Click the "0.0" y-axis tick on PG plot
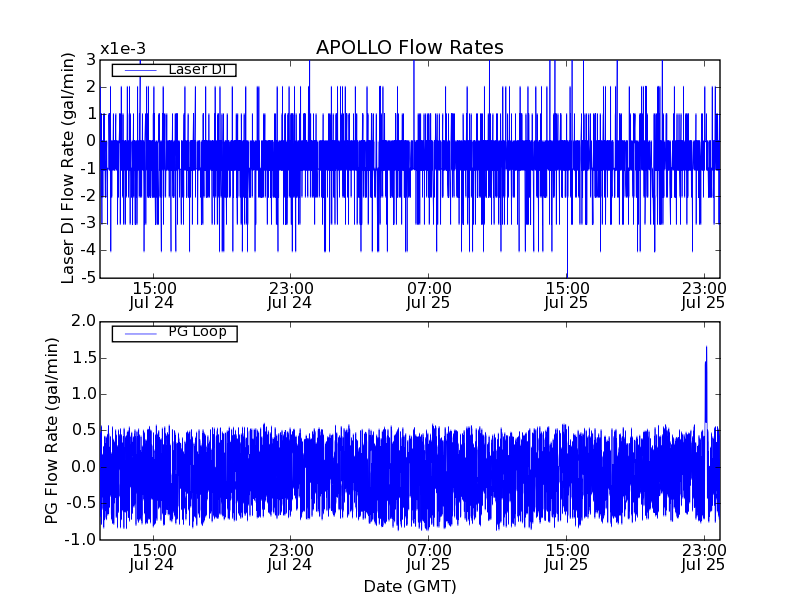Image resolution: width=800 pixels, height=600 pixels. [83, 466]
